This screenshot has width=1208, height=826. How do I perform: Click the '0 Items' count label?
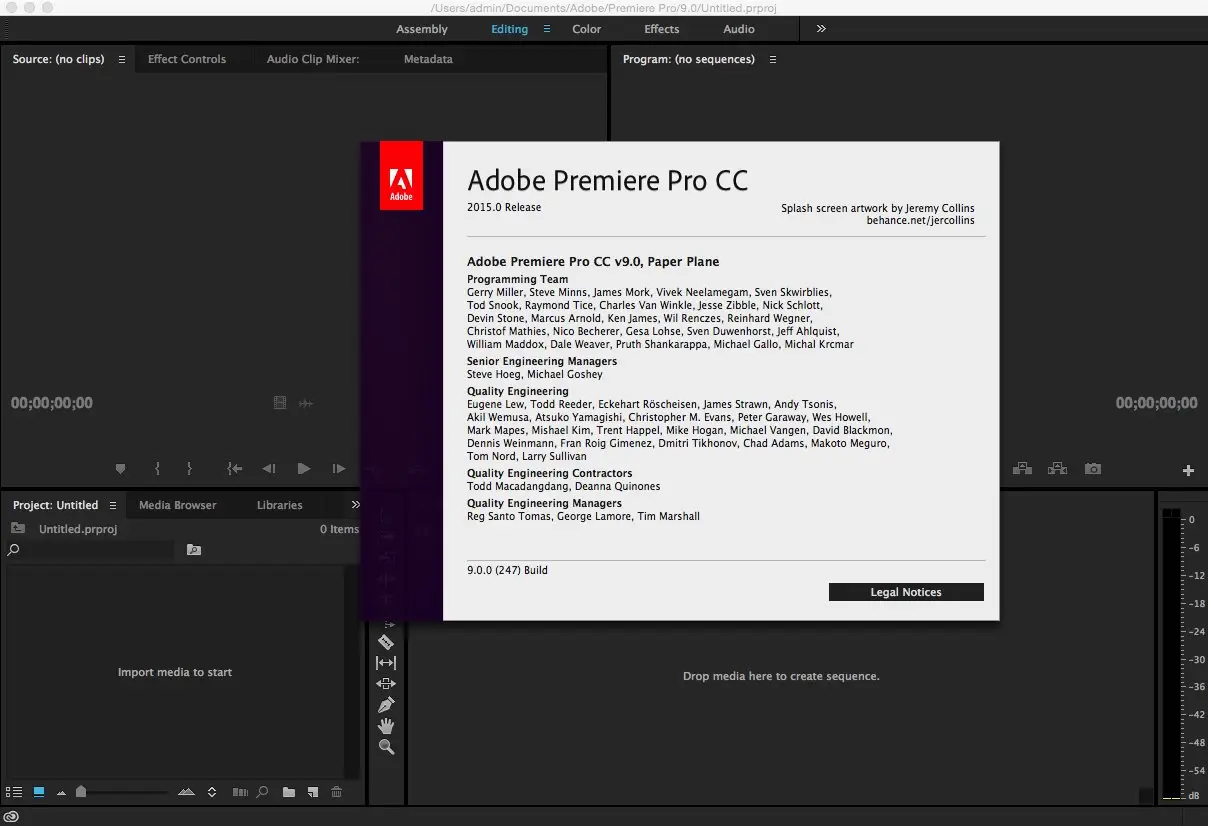339,529
